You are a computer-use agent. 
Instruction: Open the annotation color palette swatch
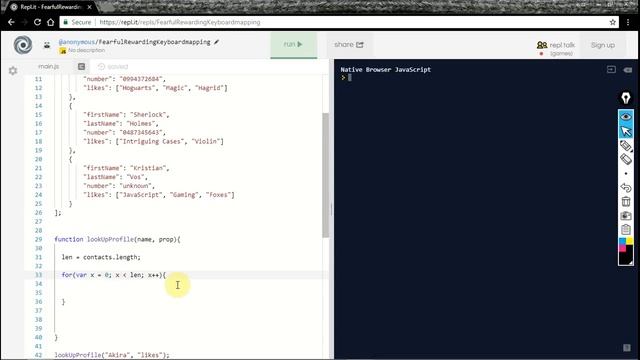[626, 251]
